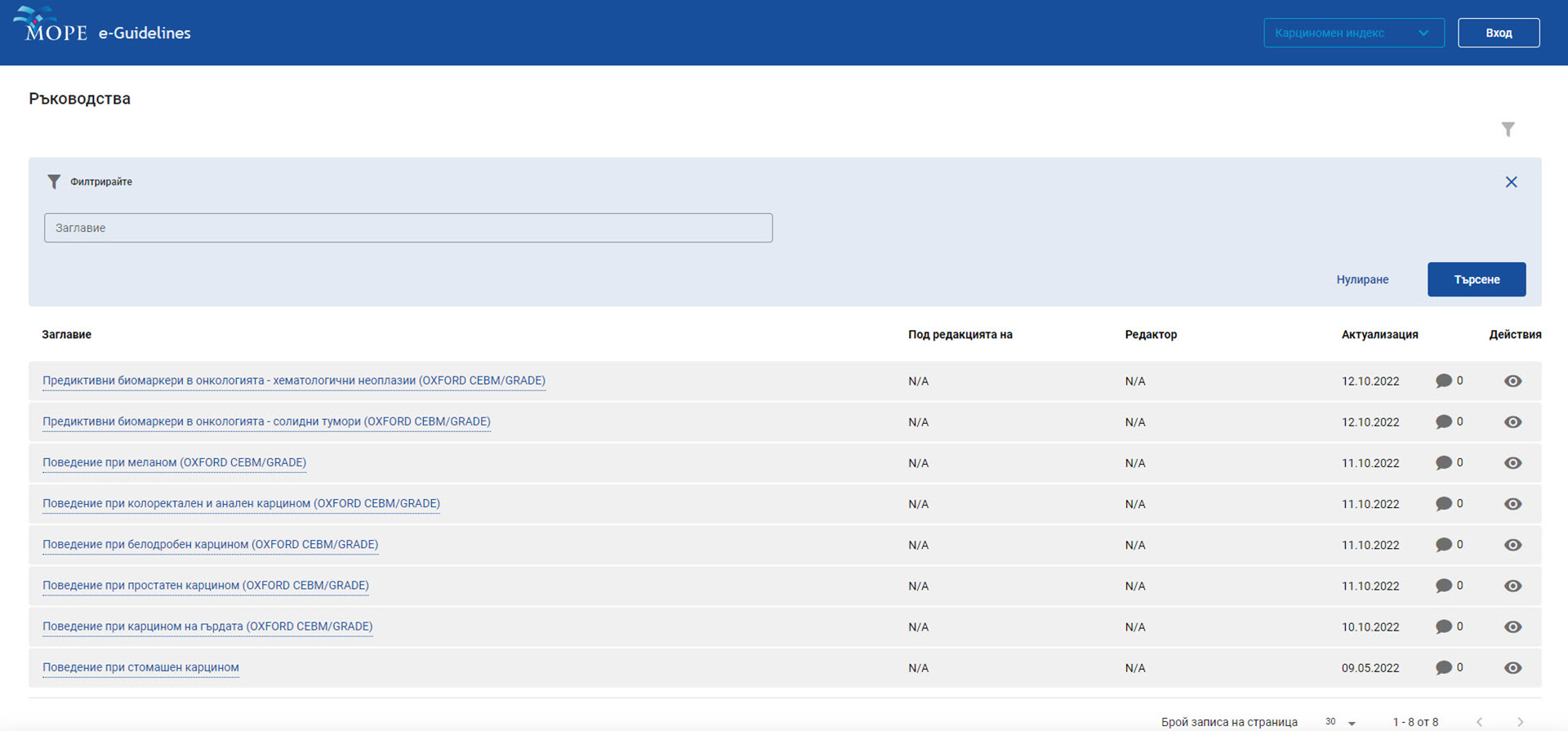Screen dimensions: 1568x731
Task: Open Поведение при стомашен карцином link
Action: tap(140, 667)
